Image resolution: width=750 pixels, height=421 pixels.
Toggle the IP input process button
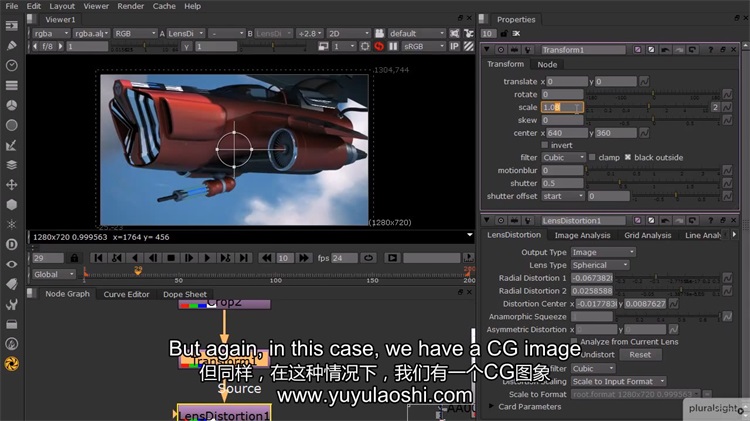(x=454, y=46)
